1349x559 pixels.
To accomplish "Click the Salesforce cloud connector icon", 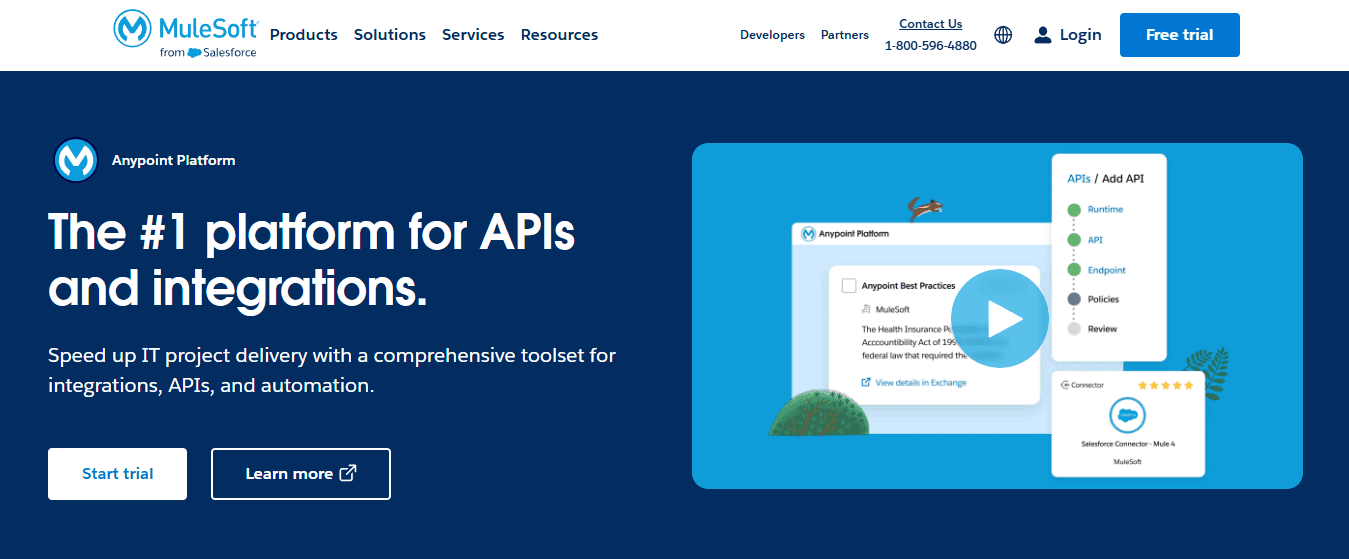I will 1127,415.
